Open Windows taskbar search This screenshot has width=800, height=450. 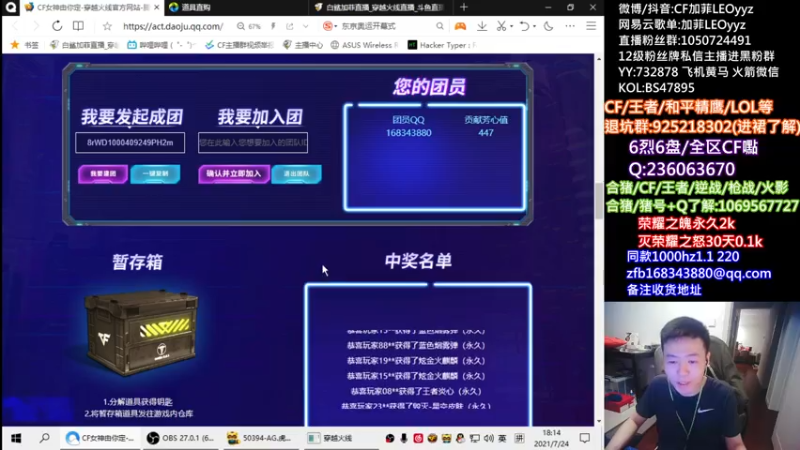point(45,438)
